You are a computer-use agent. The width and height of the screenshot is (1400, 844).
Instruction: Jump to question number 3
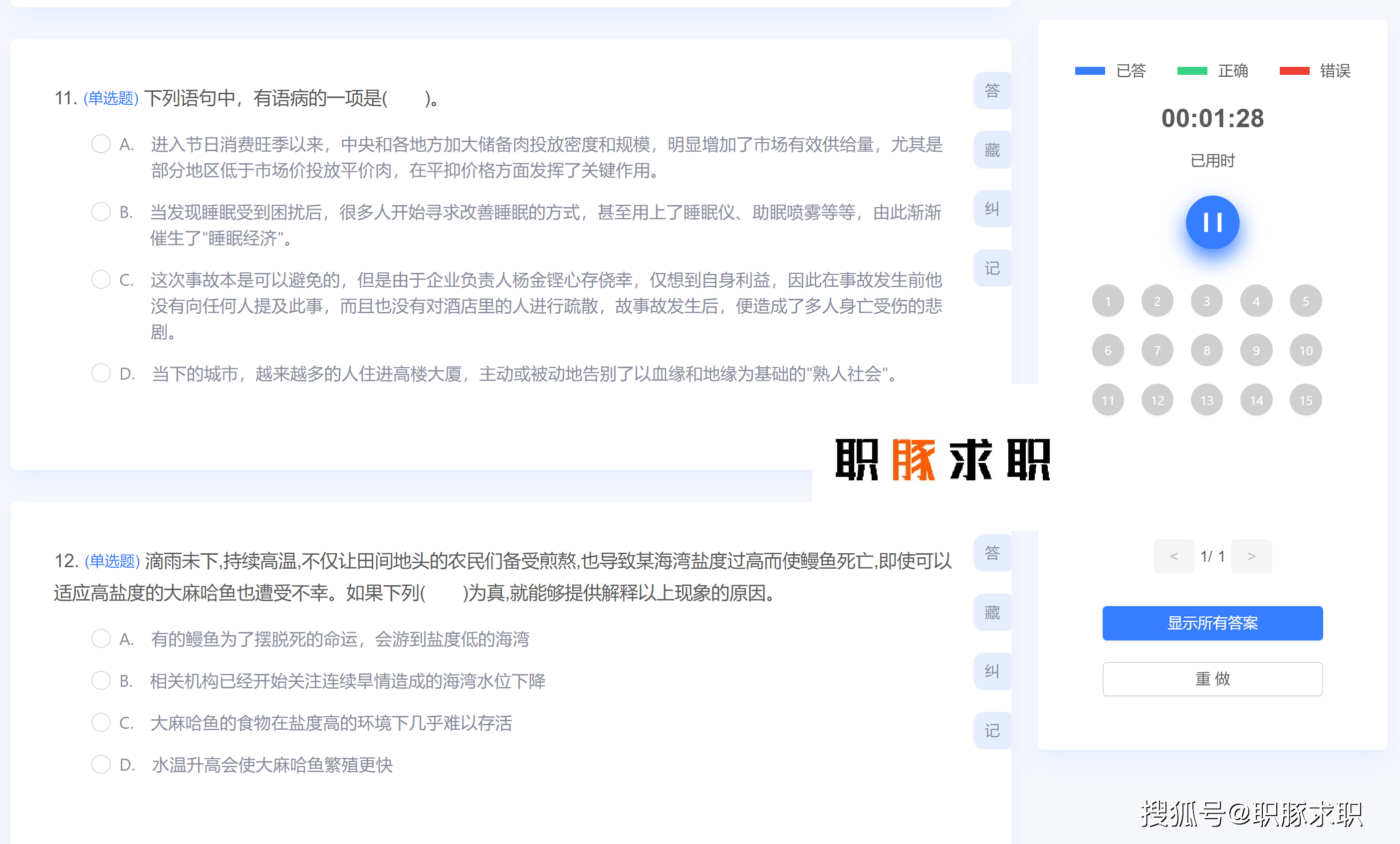tap(1206, 301)
